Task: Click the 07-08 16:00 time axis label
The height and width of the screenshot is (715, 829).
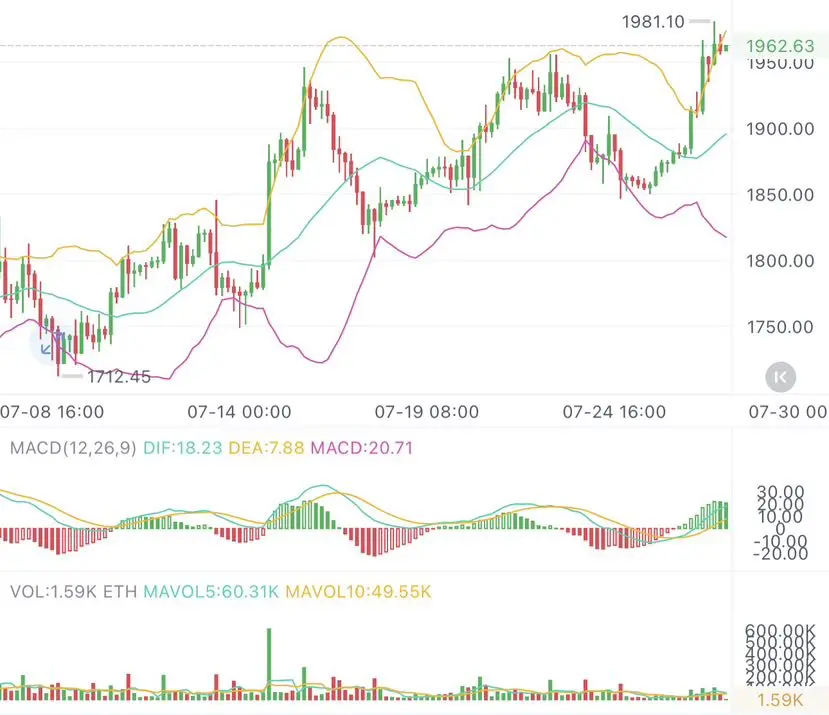Action: tap(52, 412)
